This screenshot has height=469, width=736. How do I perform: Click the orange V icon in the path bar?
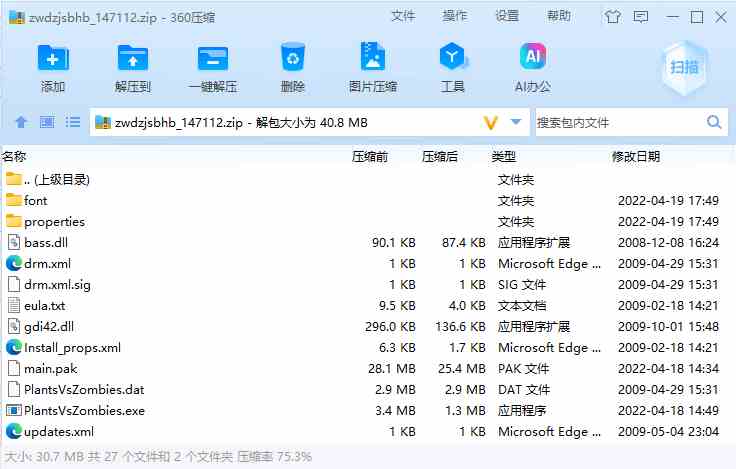click(491, 123)
